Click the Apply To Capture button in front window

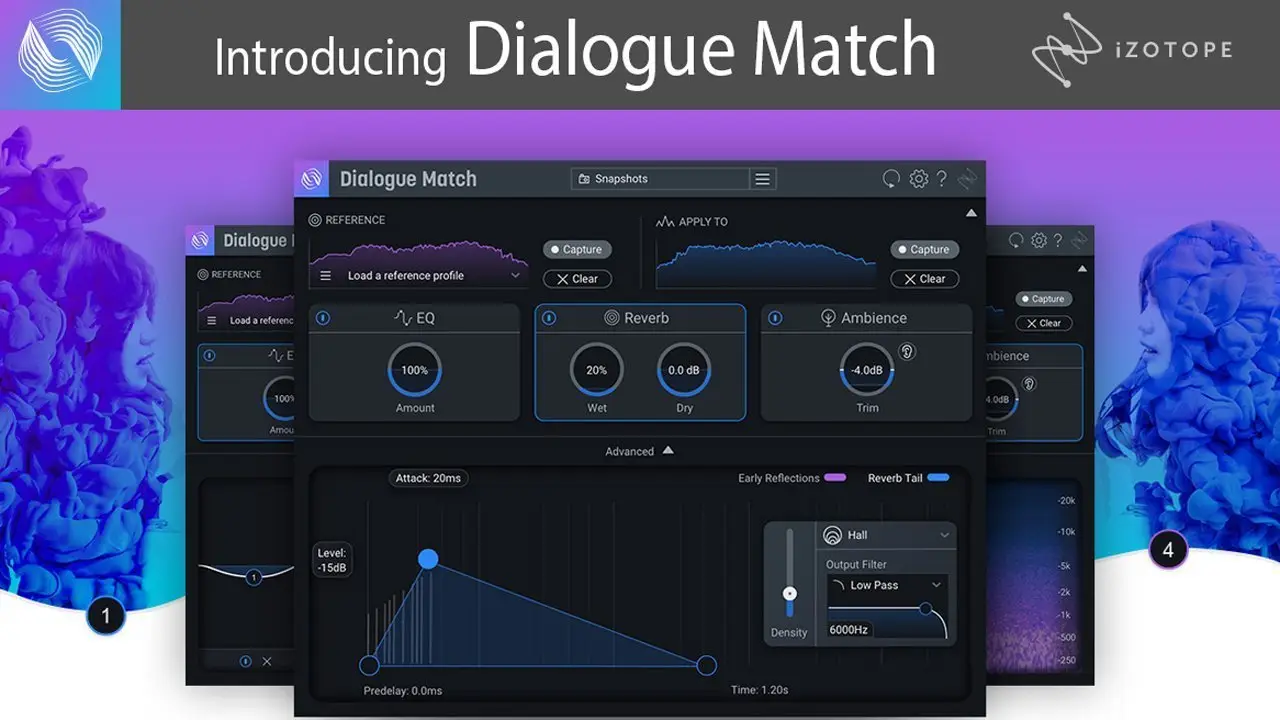(x=924, y=249)
